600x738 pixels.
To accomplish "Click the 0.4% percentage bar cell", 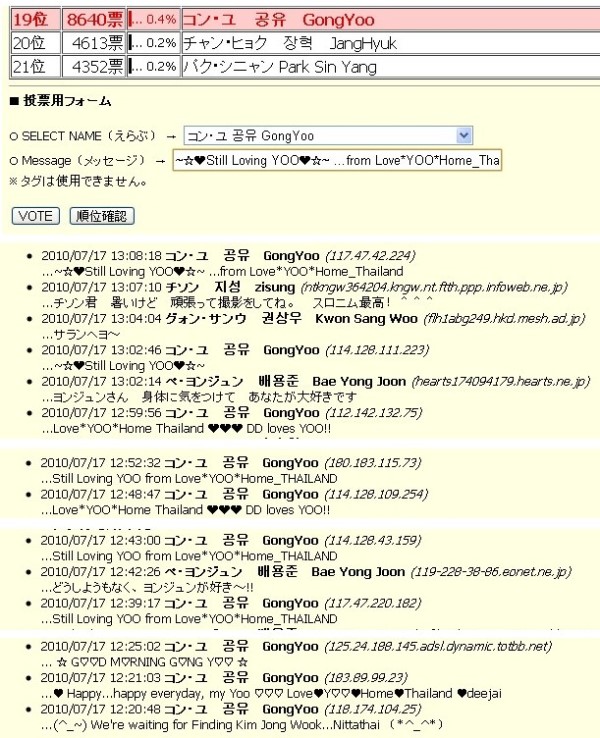I will 153,19.
